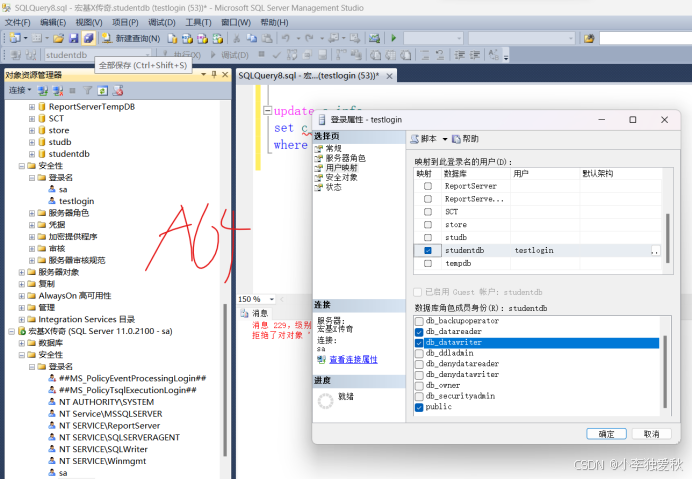
Task: Open the 查看连接属性 link
Action: coord(353,360)
